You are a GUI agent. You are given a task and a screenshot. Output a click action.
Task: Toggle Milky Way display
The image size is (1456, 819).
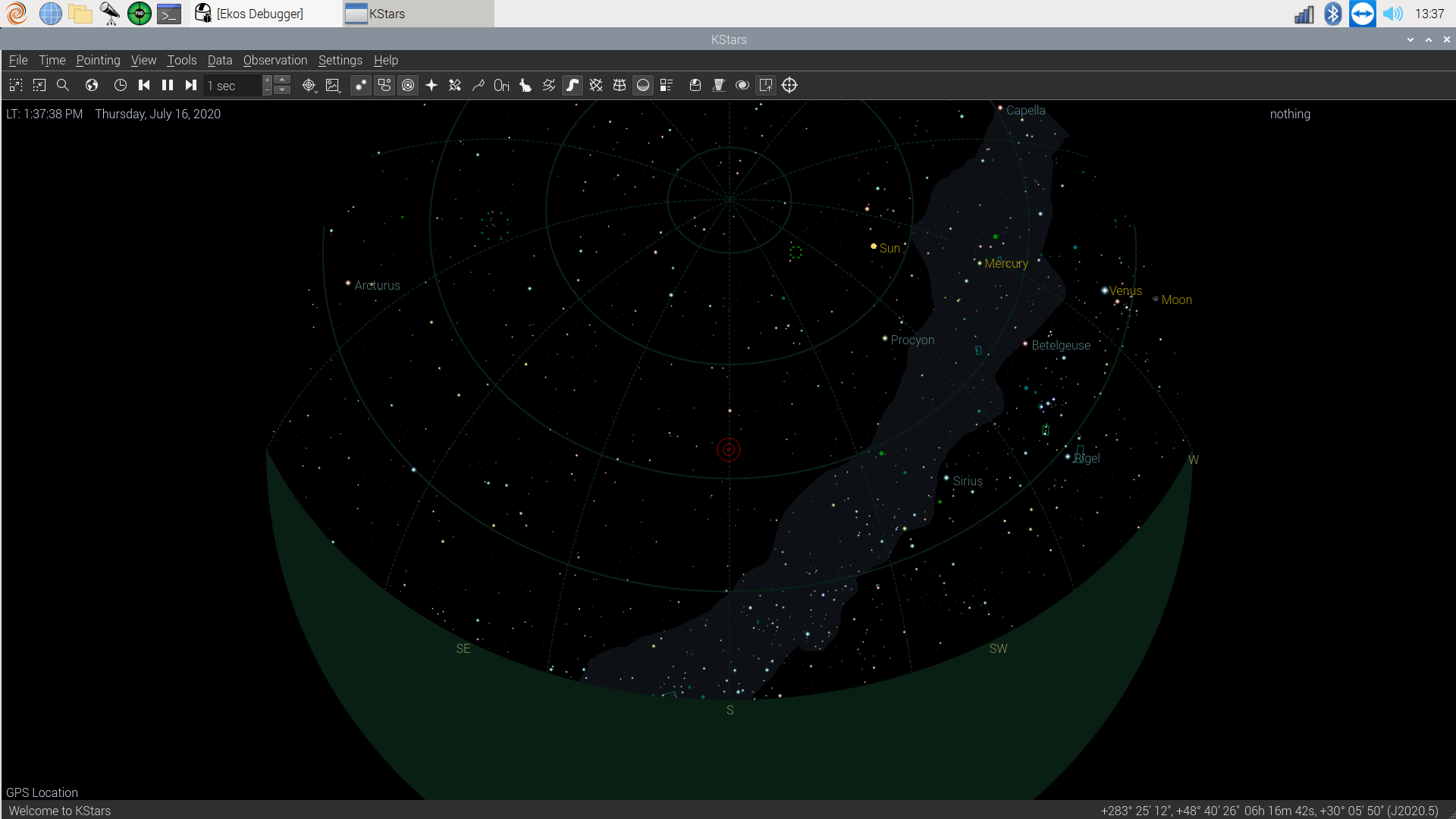click(x=573, y=86)
